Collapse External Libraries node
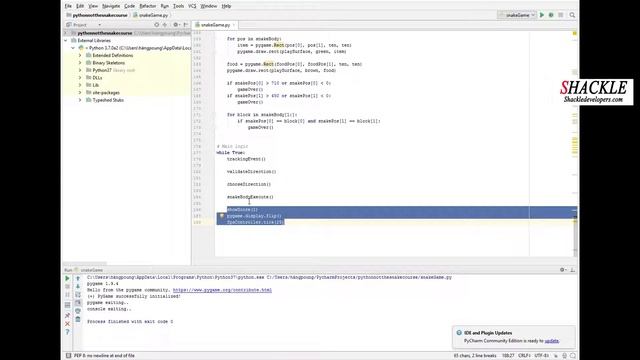The height and width of the screenshot is (360, 640). click(66, 41)
